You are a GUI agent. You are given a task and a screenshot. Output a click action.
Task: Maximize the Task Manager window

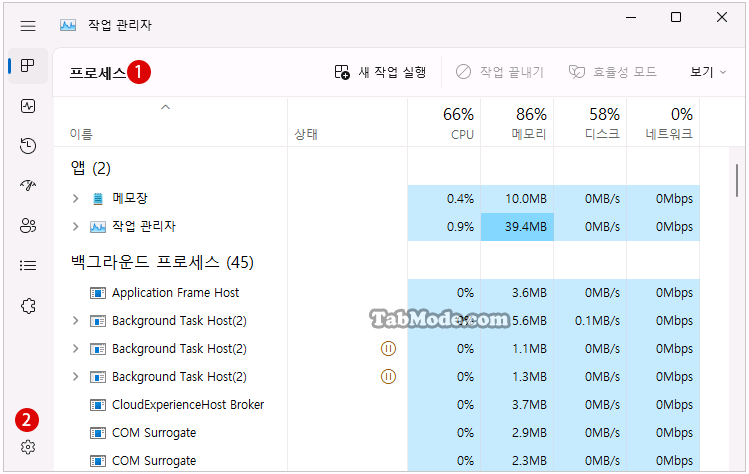tap(676, 18)
